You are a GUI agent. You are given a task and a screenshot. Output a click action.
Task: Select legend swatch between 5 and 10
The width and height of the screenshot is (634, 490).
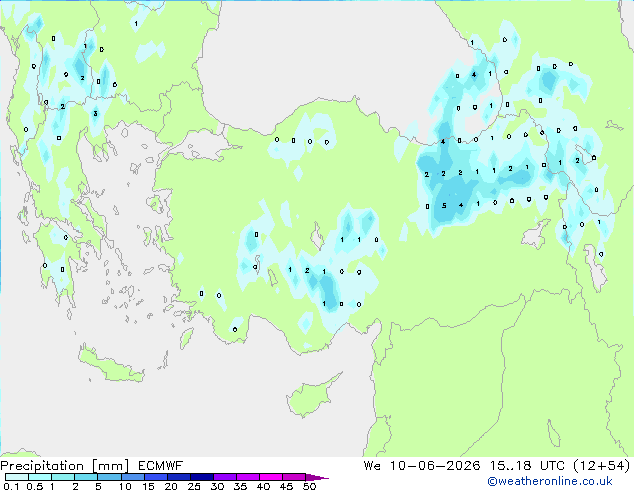coord(109,477)
